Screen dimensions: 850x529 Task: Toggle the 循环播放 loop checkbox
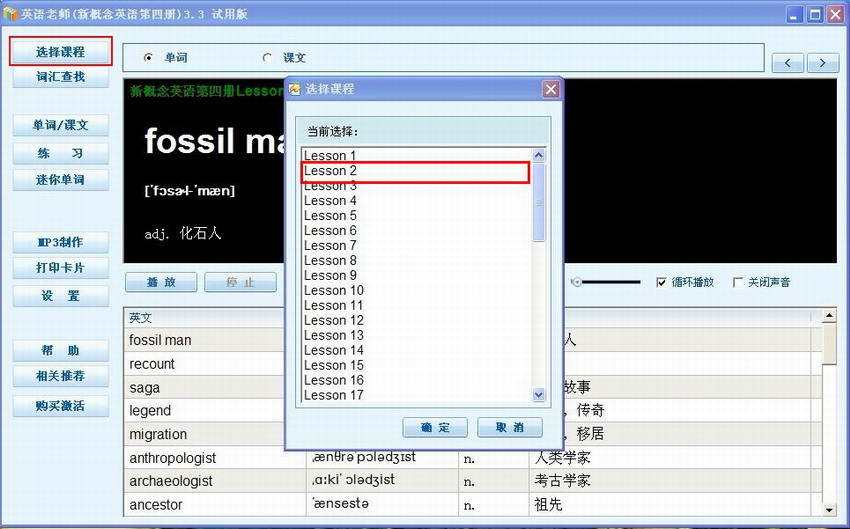click(661, 282)
